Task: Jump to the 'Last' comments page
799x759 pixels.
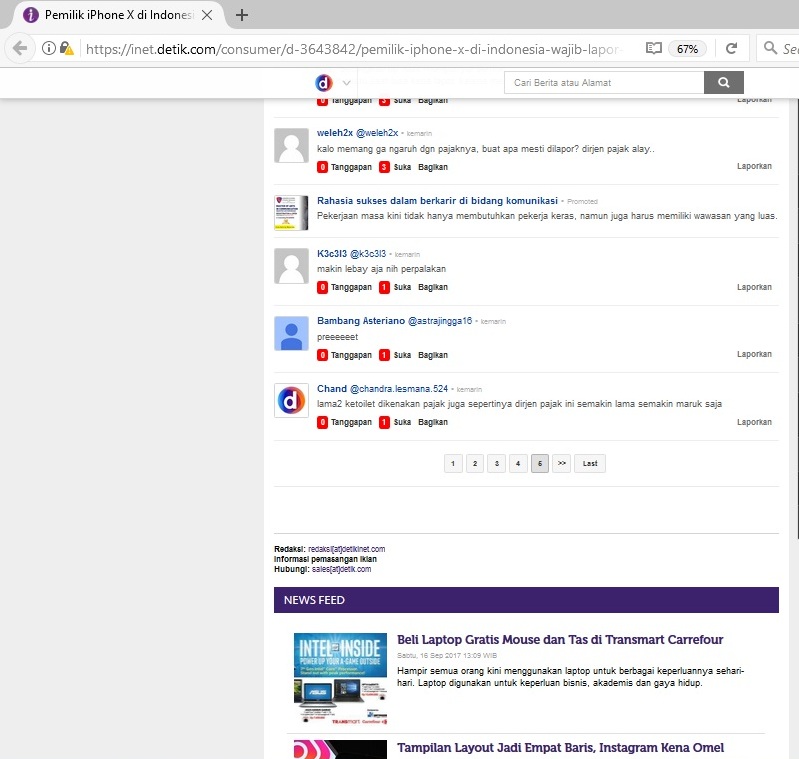Action: pos(590,463)
